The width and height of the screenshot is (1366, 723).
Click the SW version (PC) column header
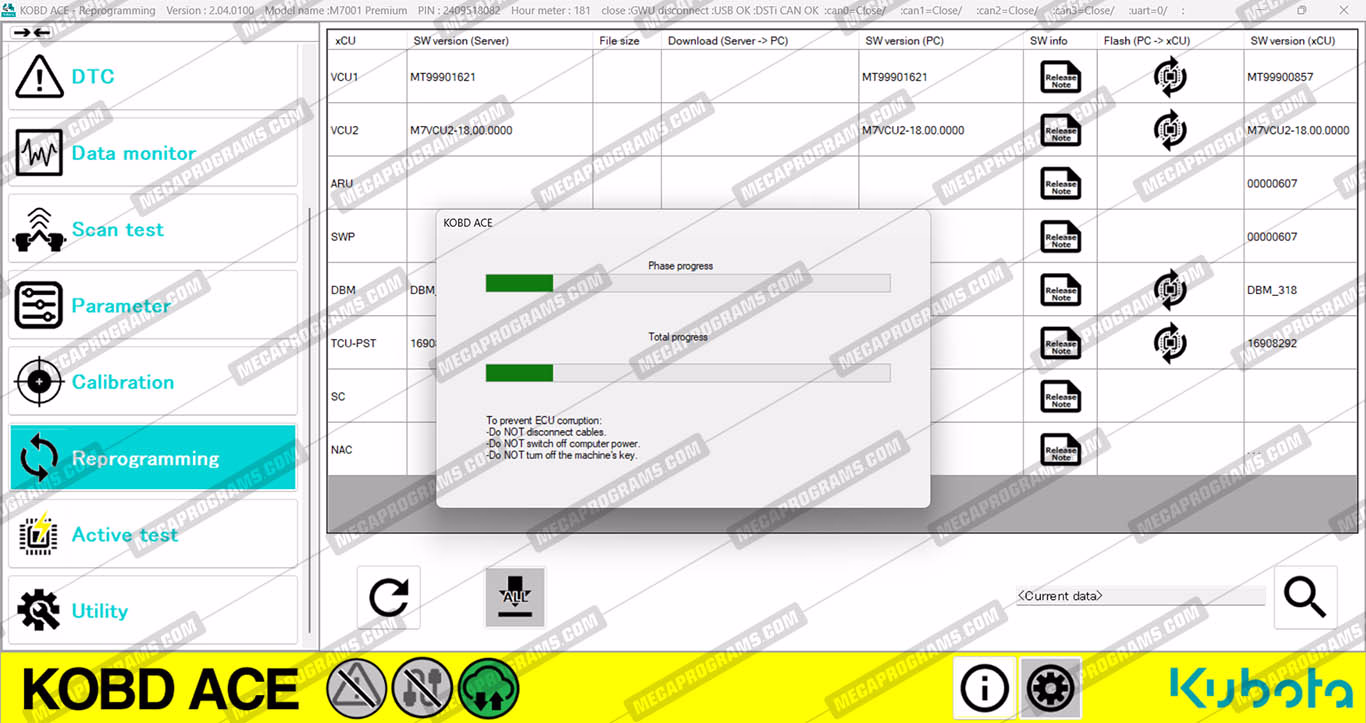click(941, 41)
